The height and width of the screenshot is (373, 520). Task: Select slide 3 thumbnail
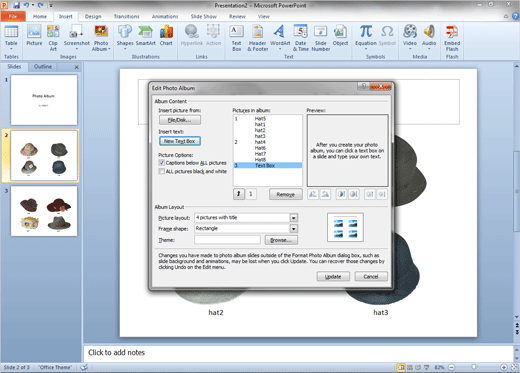point(44,211)
